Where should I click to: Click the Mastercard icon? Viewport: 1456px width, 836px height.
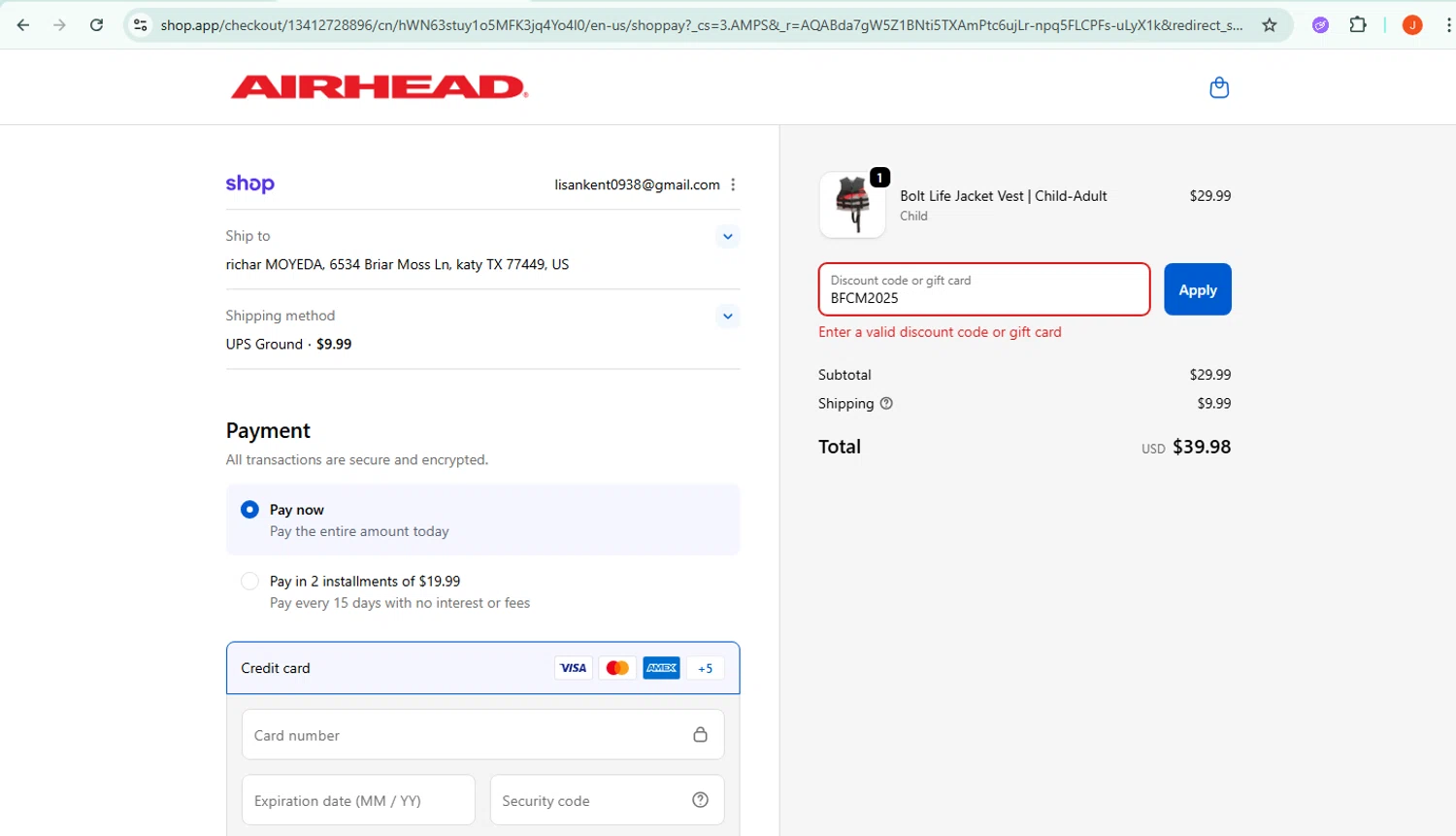pyautogui.click(x=617, y=668)
